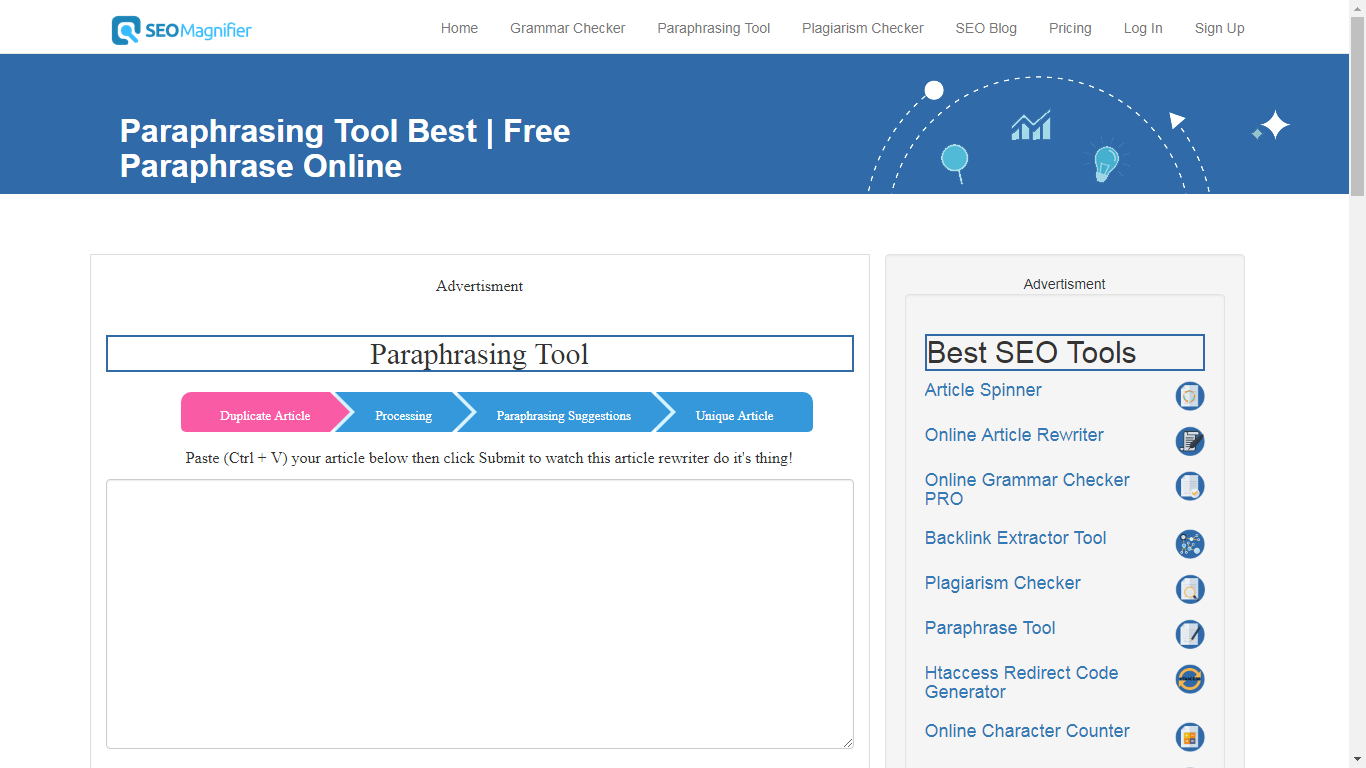Open Online Grammar Checker PRO link

[x=1027, y=489]
